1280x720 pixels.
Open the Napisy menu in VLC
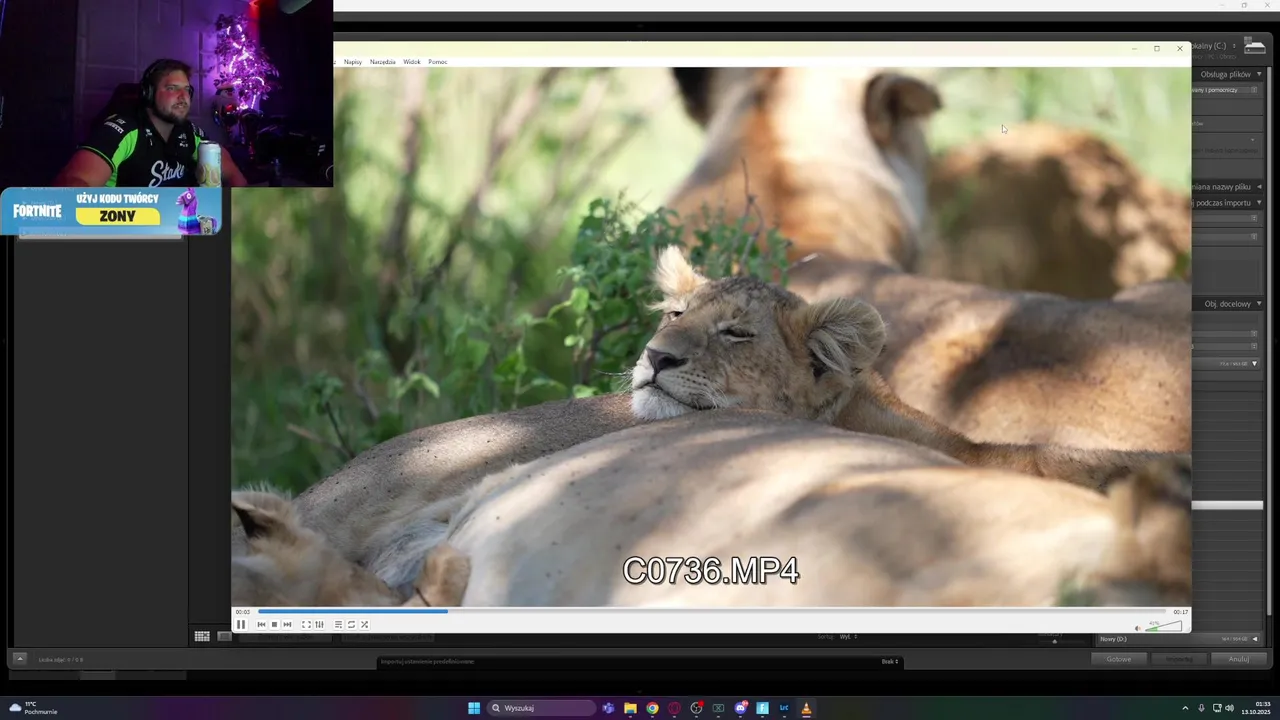pos(353,62)
